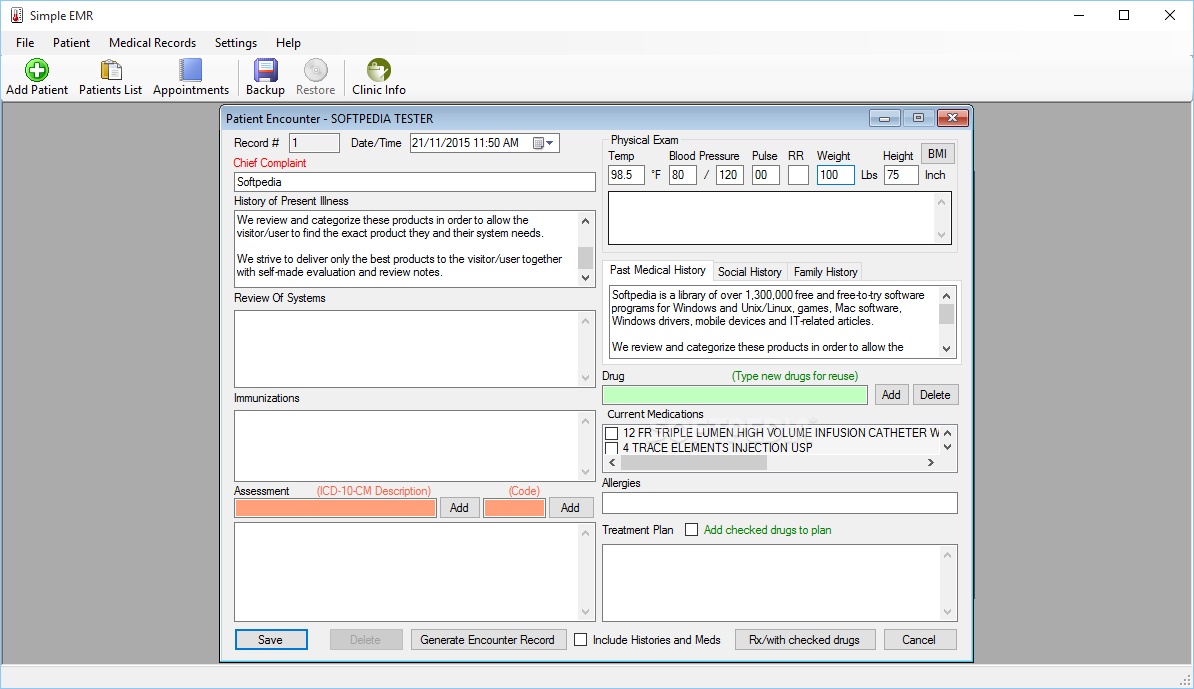Maximize the Patient Encounter child window
Screen dimensions: 1194x689
pos(918,118)
